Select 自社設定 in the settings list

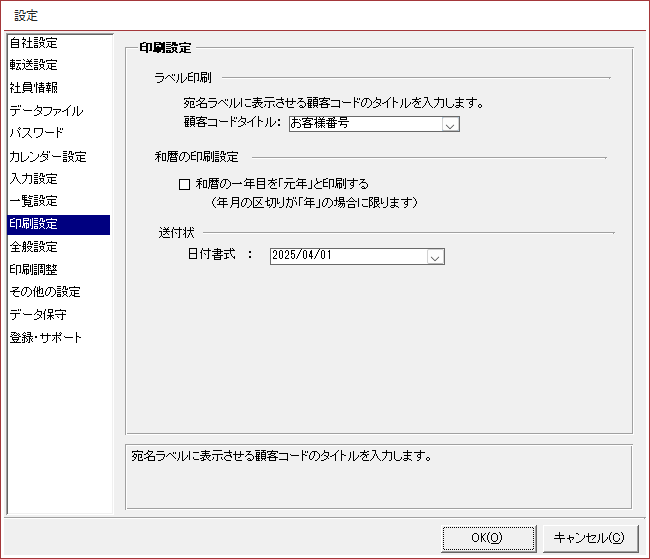point(34,43)
